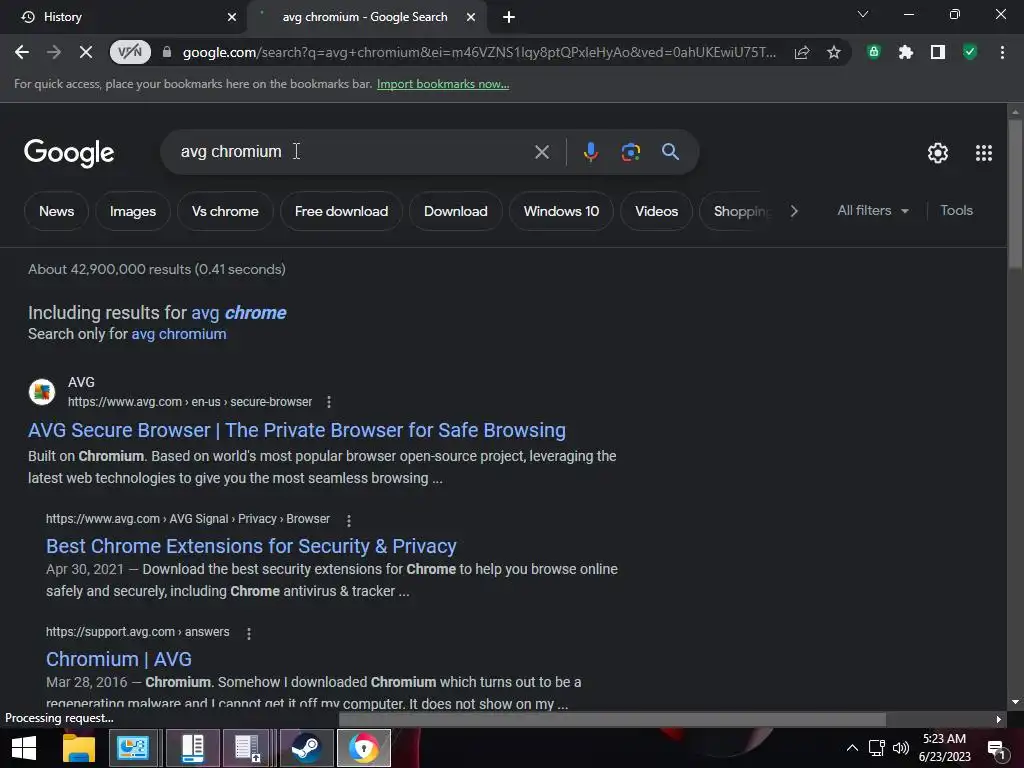This screenshot has height=768, width=1024.
Task: Select the Windows 10 chip
Action: pyautogui.click(x=561, y=211)
